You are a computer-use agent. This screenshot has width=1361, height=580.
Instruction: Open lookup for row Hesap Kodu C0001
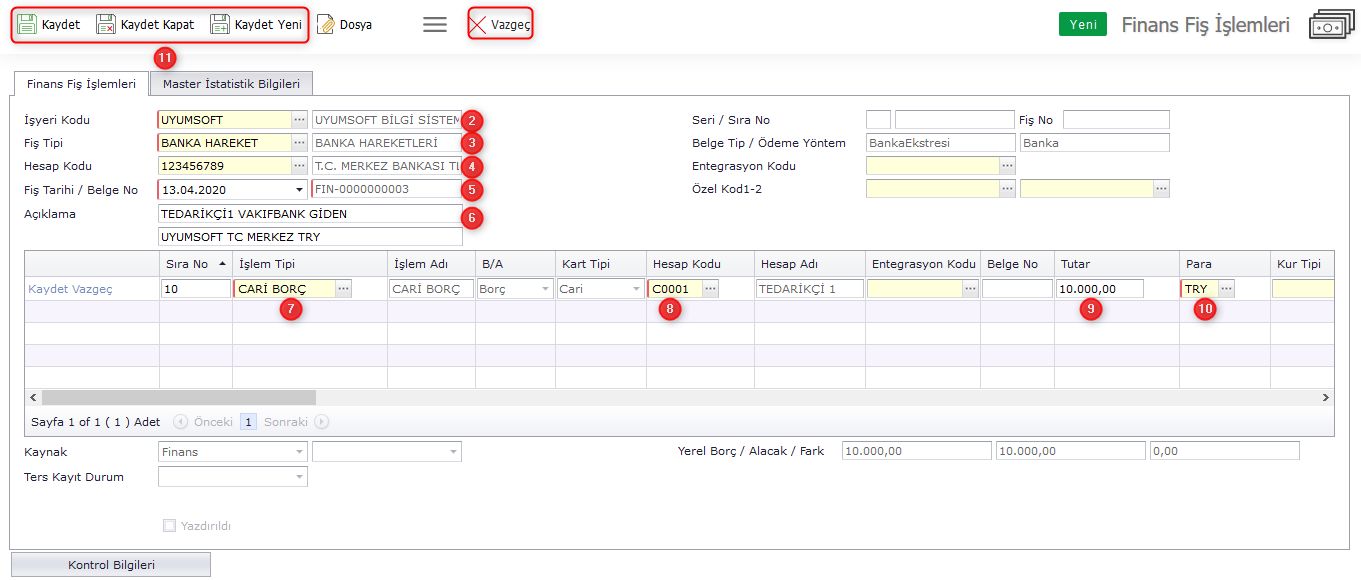[710, 288]
